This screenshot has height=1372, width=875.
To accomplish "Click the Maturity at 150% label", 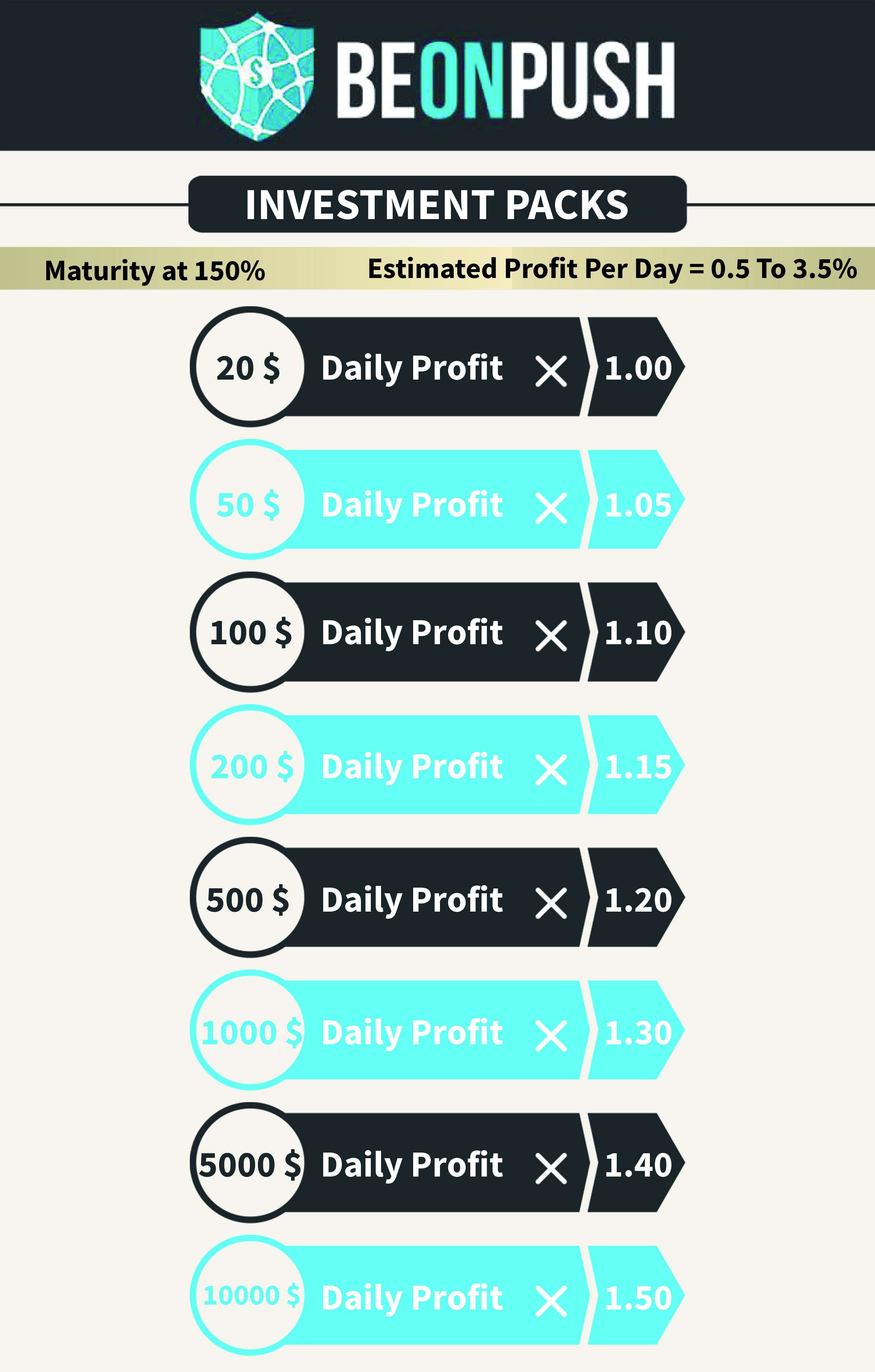I will pos(155,270).
